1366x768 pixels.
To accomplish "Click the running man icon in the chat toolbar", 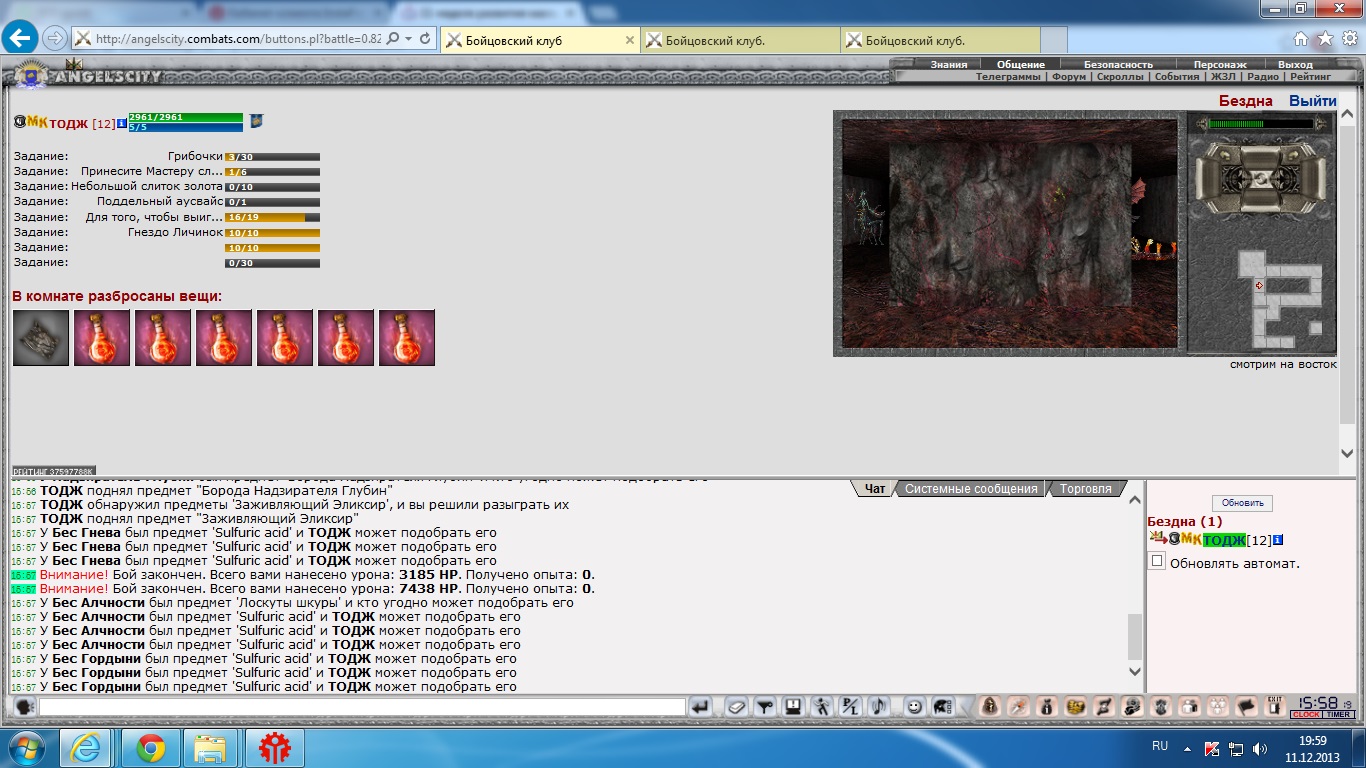I will click(821, 707).
